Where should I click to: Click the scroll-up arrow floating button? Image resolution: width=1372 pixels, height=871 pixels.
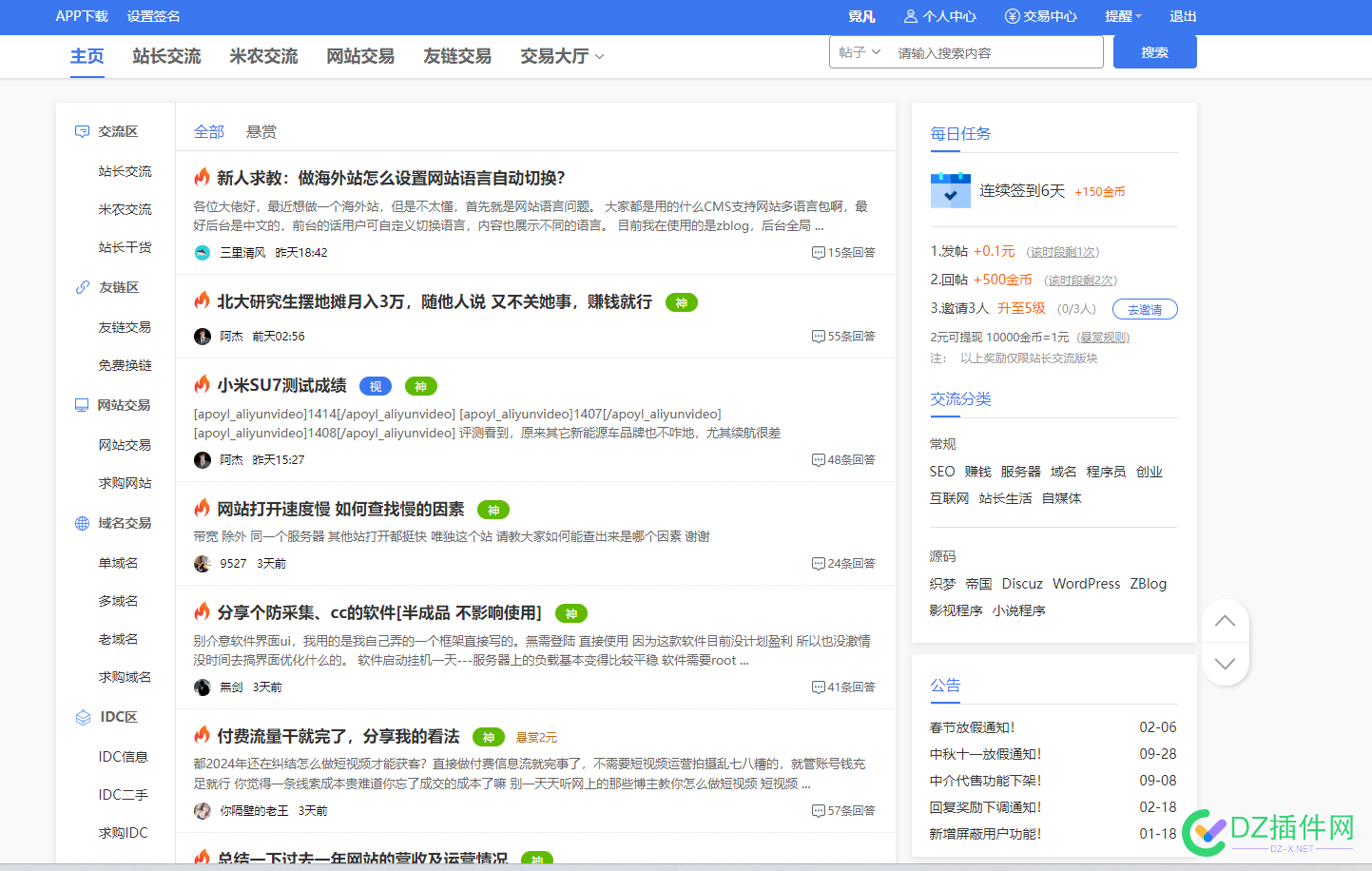(x=1225, y=621)
